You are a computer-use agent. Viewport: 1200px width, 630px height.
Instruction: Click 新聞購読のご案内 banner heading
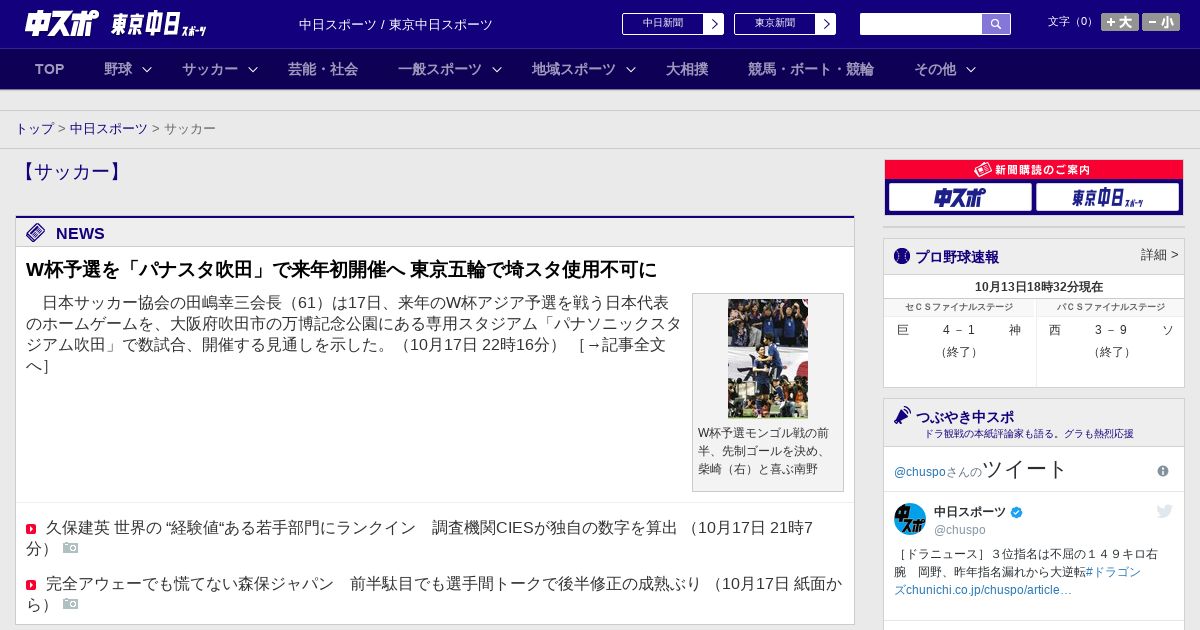click(1034, 170)
